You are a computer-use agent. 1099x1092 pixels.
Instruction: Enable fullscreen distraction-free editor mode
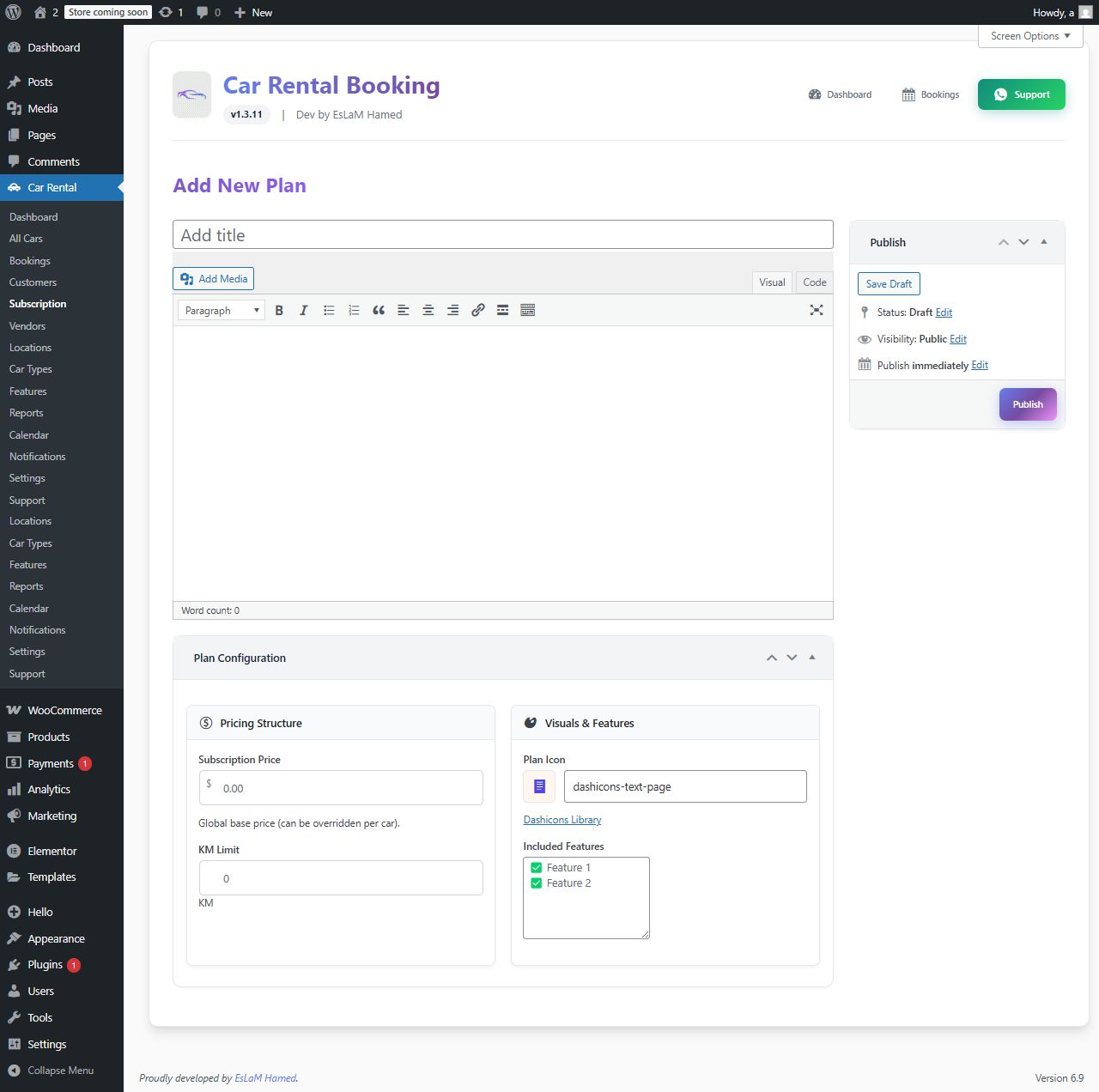[x=817, y=310]
